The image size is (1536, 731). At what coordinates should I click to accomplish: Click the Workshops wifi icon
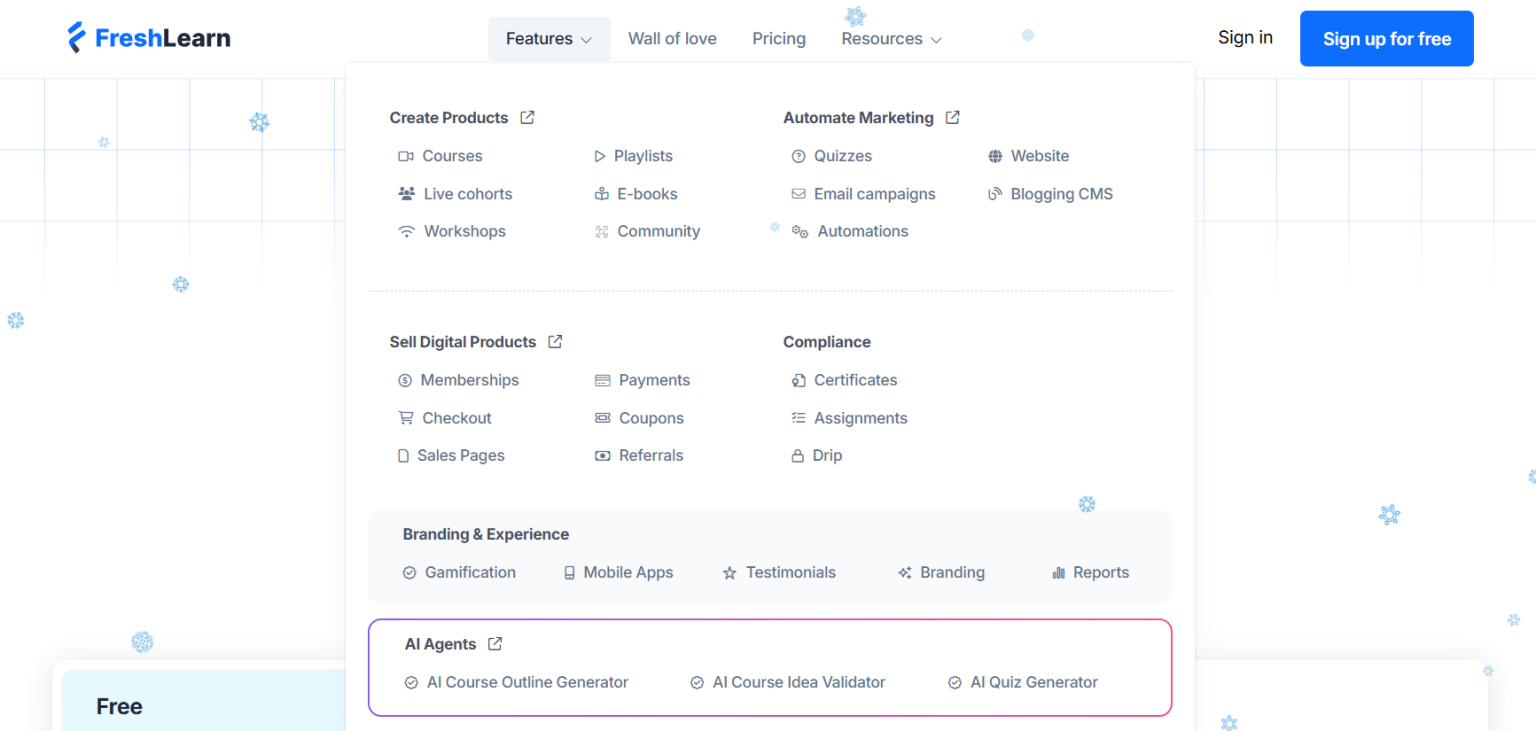[406, 231]
